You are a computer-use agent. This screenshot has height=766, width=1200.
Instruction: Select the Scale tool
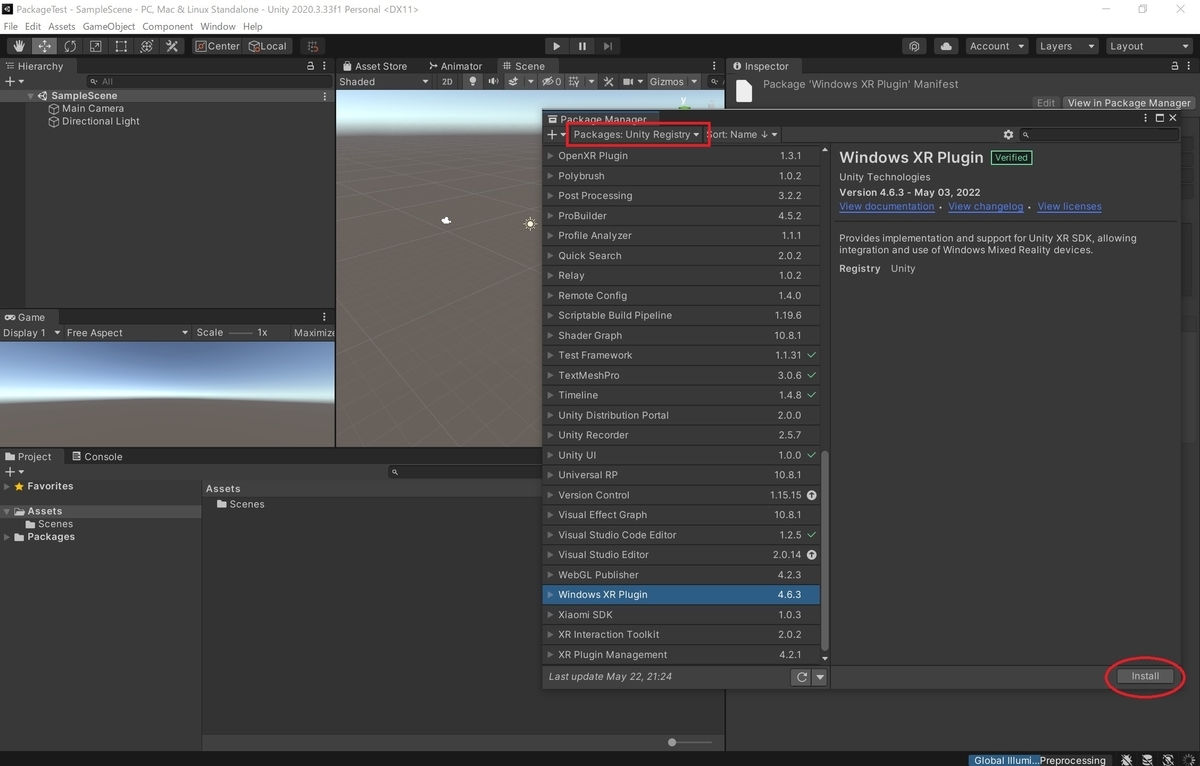(95, 46)
